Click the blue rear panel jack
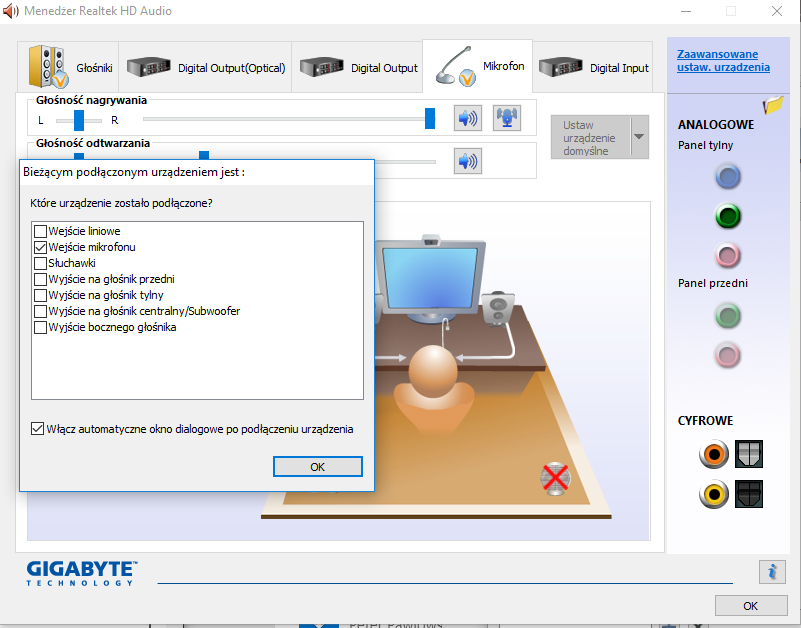 tap(728, 177)
